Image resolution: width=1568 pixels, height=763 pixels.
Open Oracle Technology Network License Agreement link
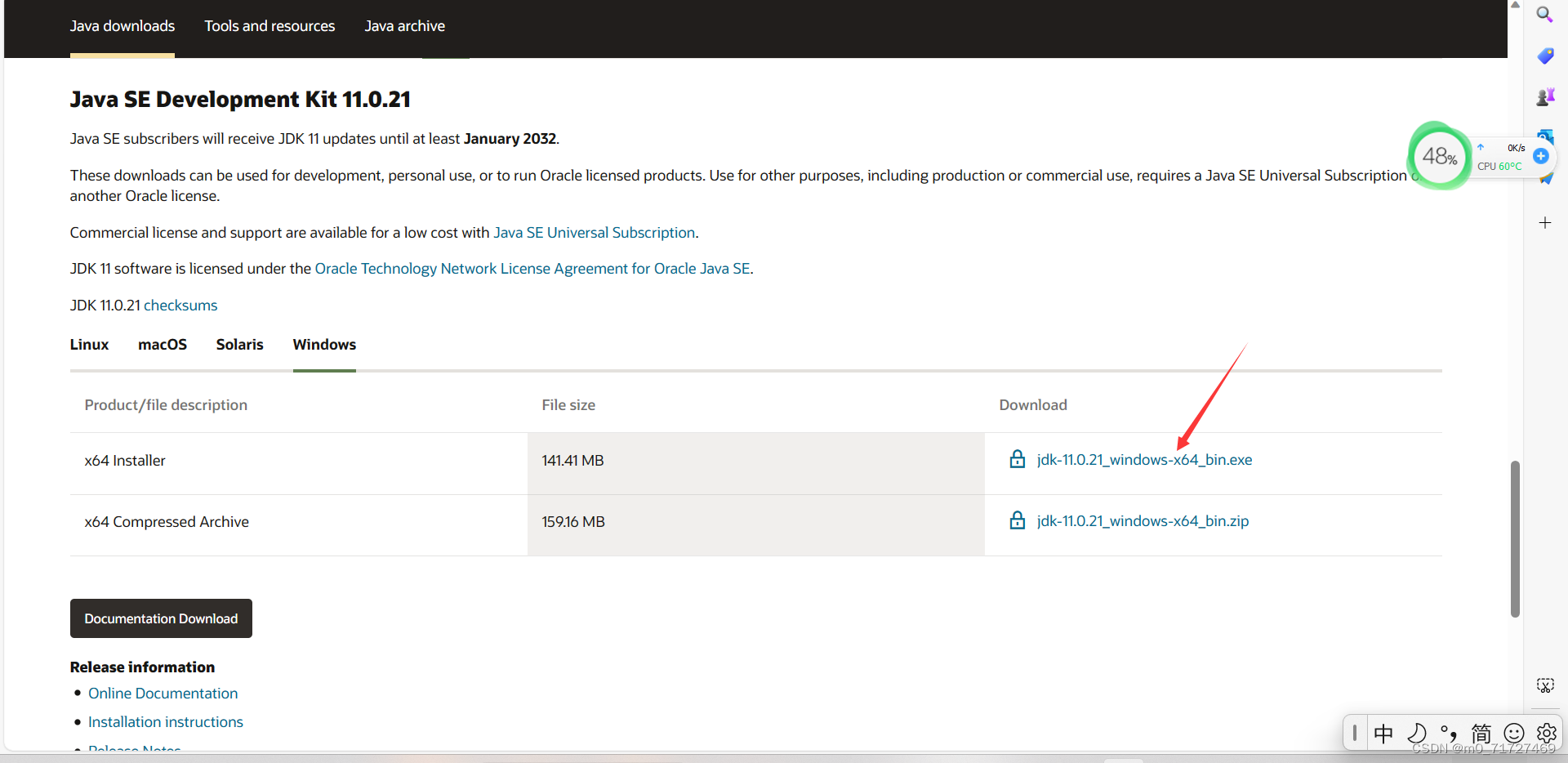coord(532,269)
